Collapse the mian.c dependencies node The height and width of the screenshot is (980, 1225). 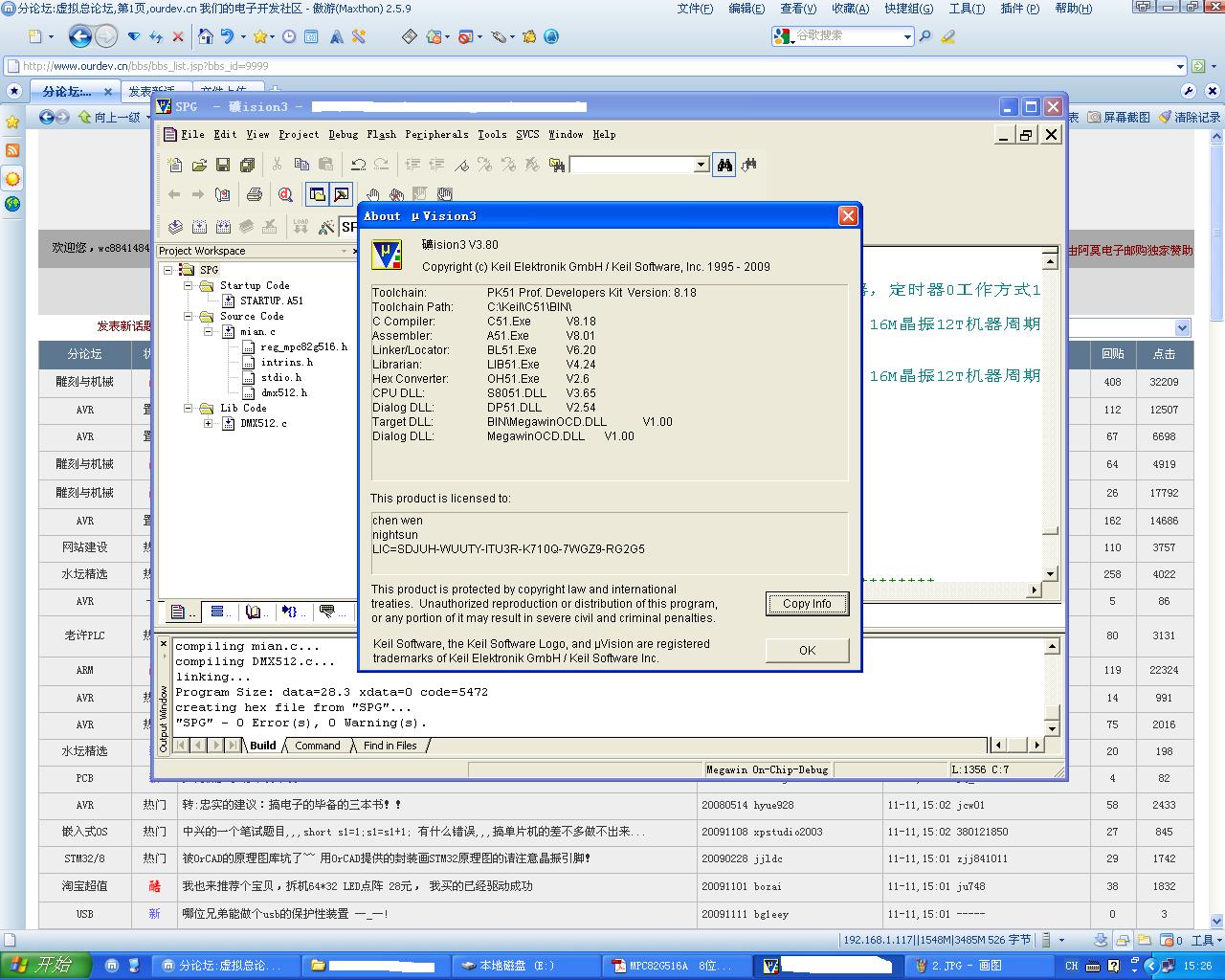(209, 331)
